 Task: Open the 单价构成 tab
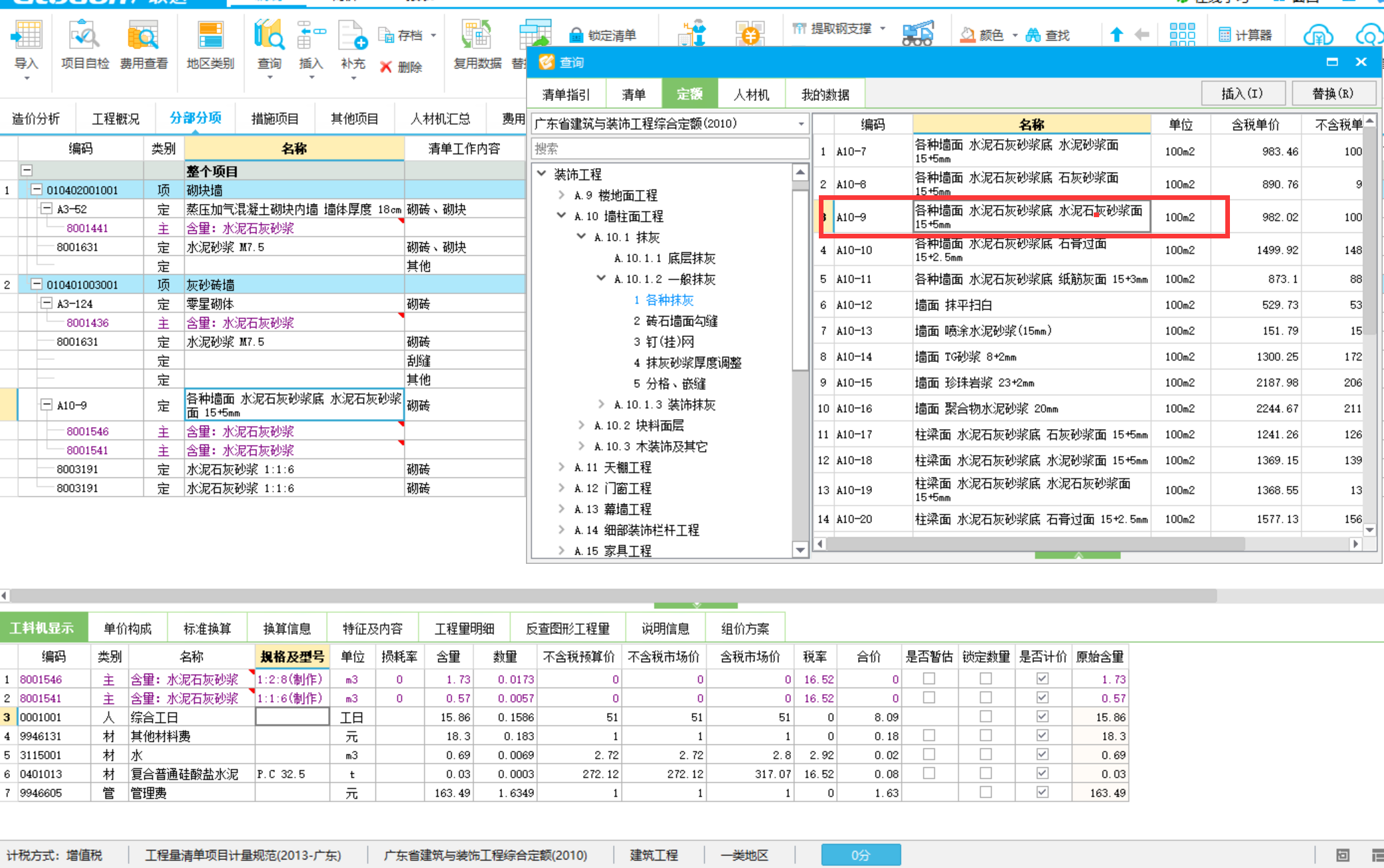[x=128, y=628]
